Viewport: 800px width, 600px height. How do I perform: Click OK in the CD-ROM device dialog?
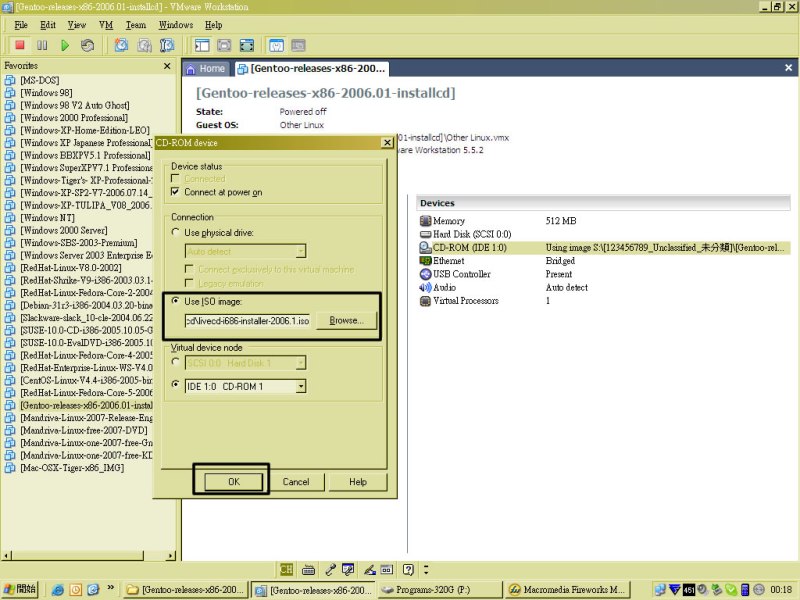(234, 482)
